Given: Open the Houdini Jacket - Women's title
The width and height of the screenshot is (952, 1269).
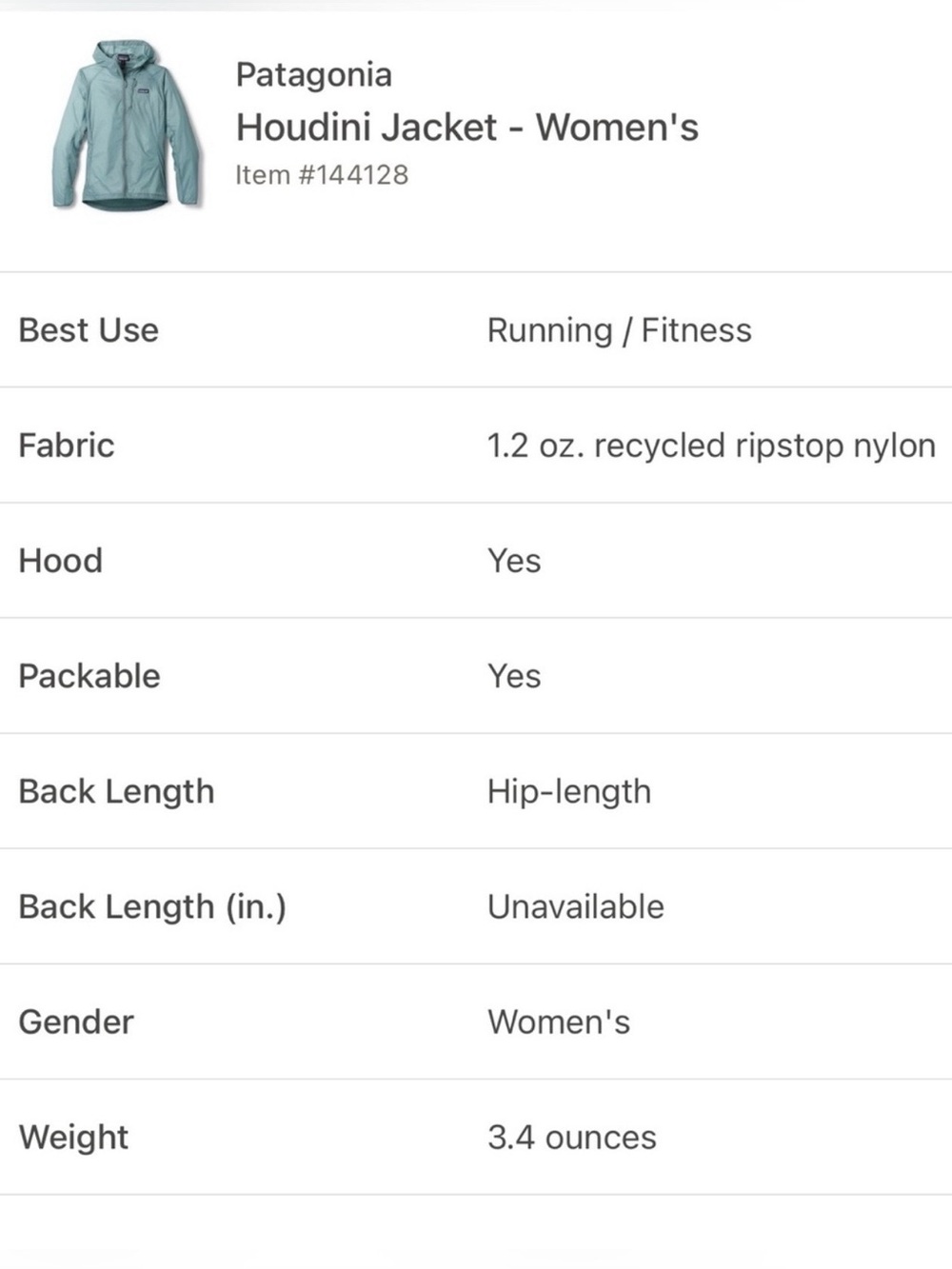Looking at the screenshot, I should (466, 127).
